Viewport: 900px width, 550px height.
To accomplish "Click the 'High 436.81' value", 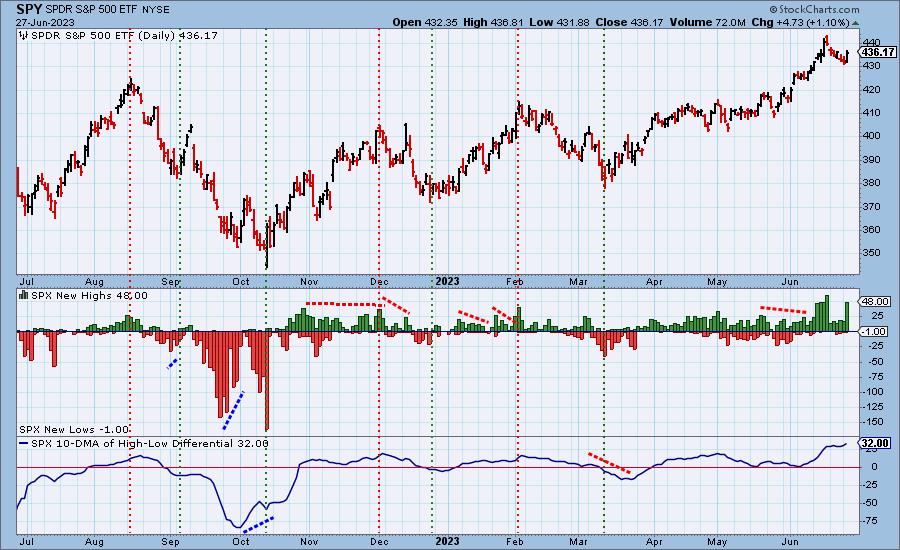I will (494, 22).
